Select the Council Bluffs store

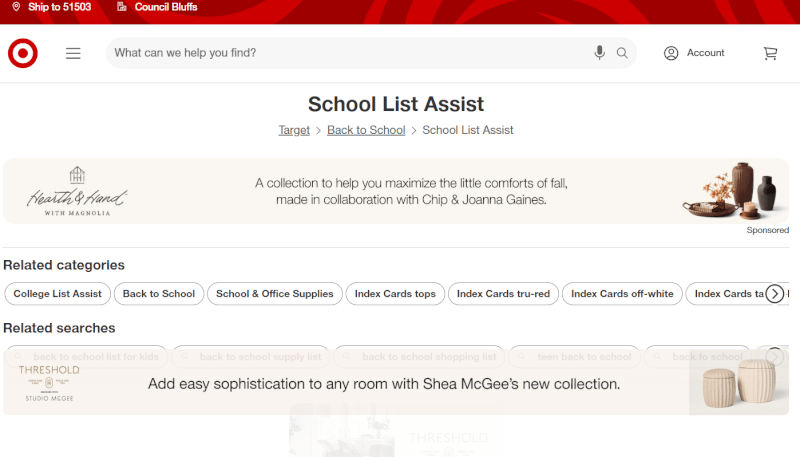tap(158, 7)
